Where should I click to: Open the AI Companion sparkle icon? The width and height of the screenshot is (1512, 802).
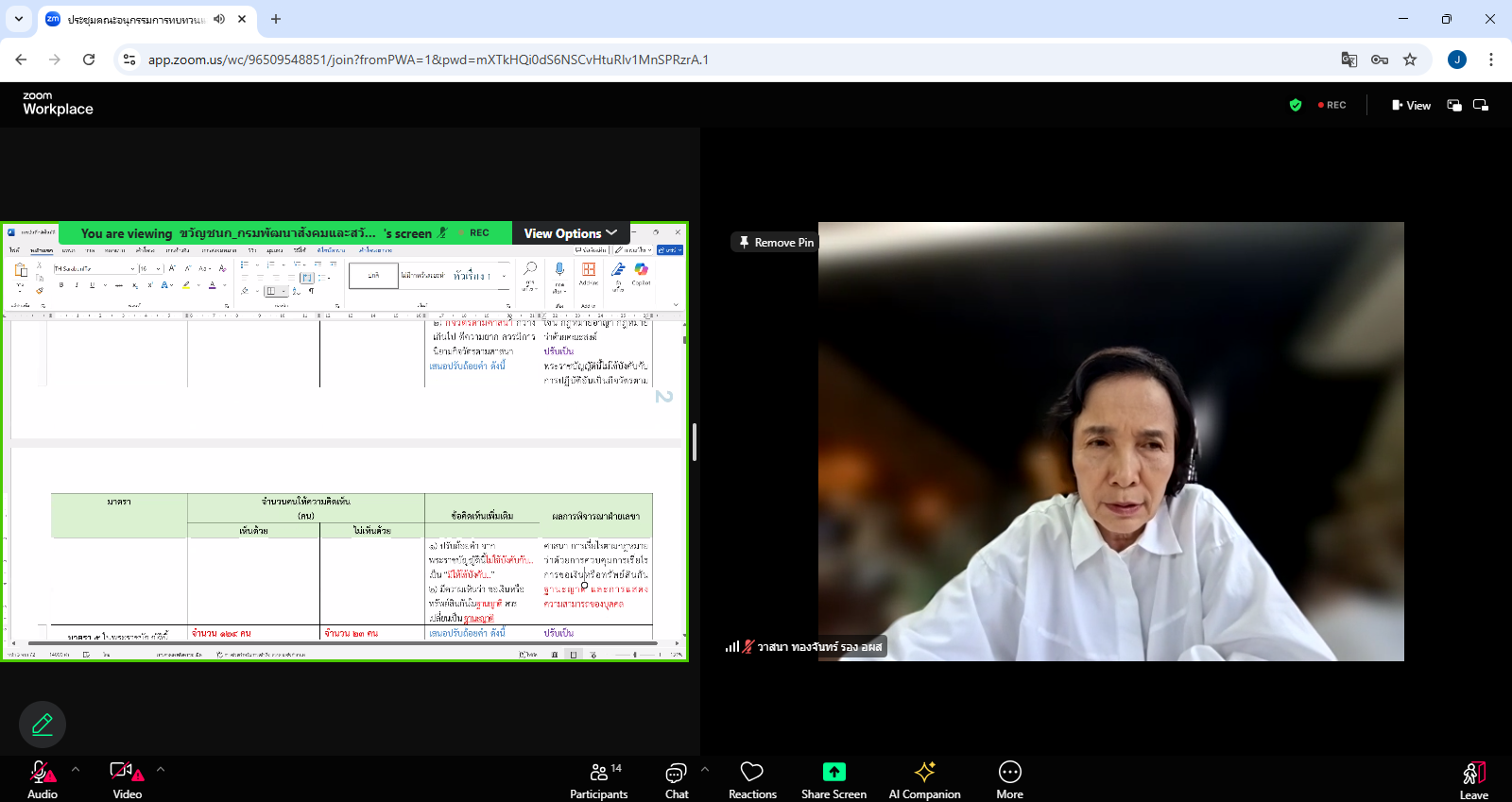click(x=924, y=772)
